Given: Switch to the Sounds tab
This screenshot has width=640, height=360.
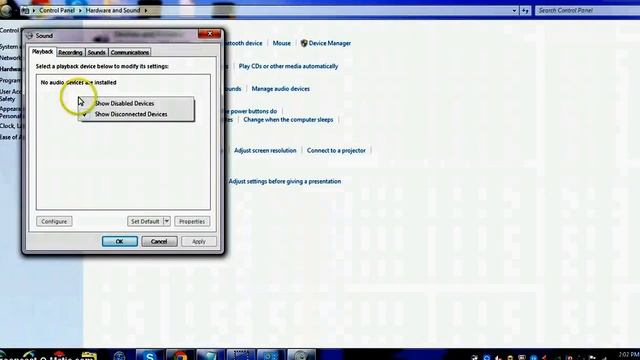Looking at the screenshot, I should coord(97,53).
